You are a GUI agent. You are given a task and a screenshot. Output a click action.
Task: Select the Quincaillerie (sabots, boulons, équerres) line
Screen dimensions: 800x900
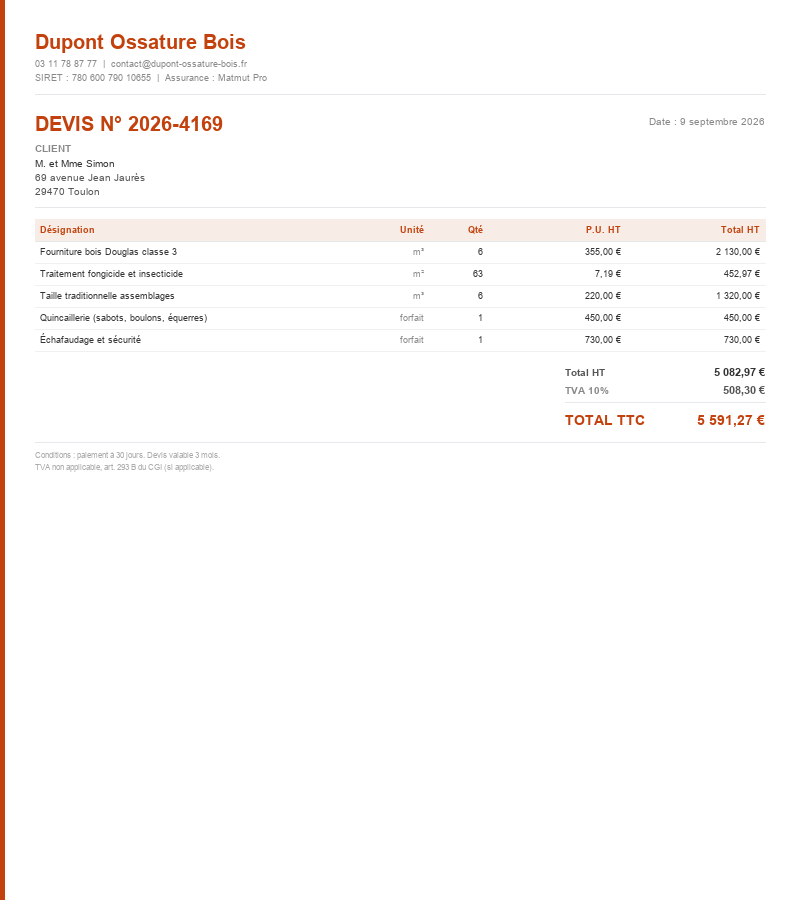400,318
